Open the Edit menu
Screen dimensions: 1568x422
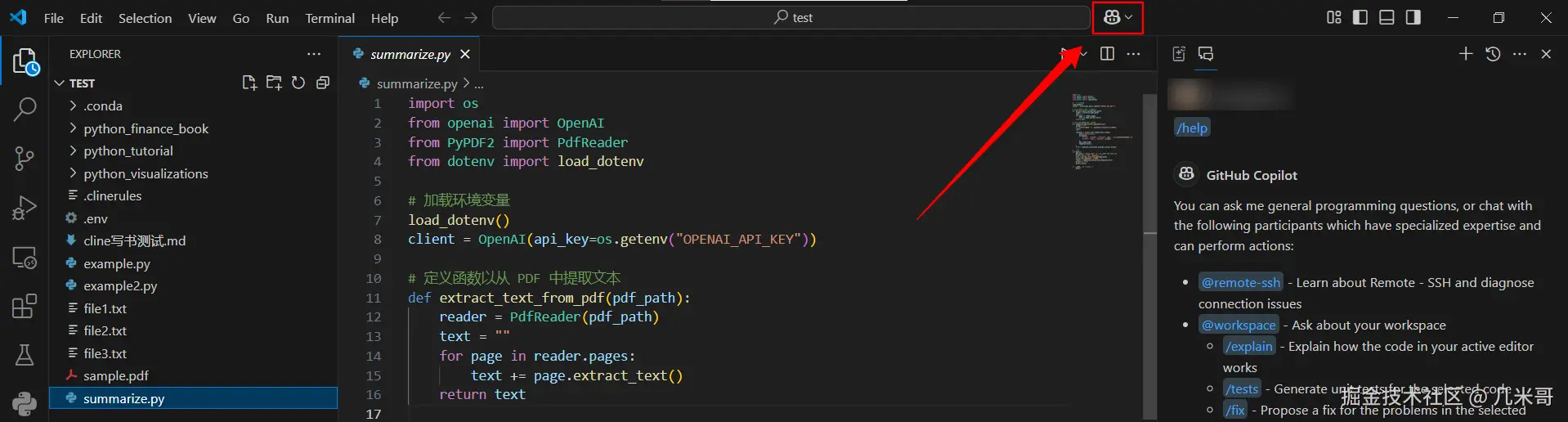pyautogui.click(x=91, y=18)
